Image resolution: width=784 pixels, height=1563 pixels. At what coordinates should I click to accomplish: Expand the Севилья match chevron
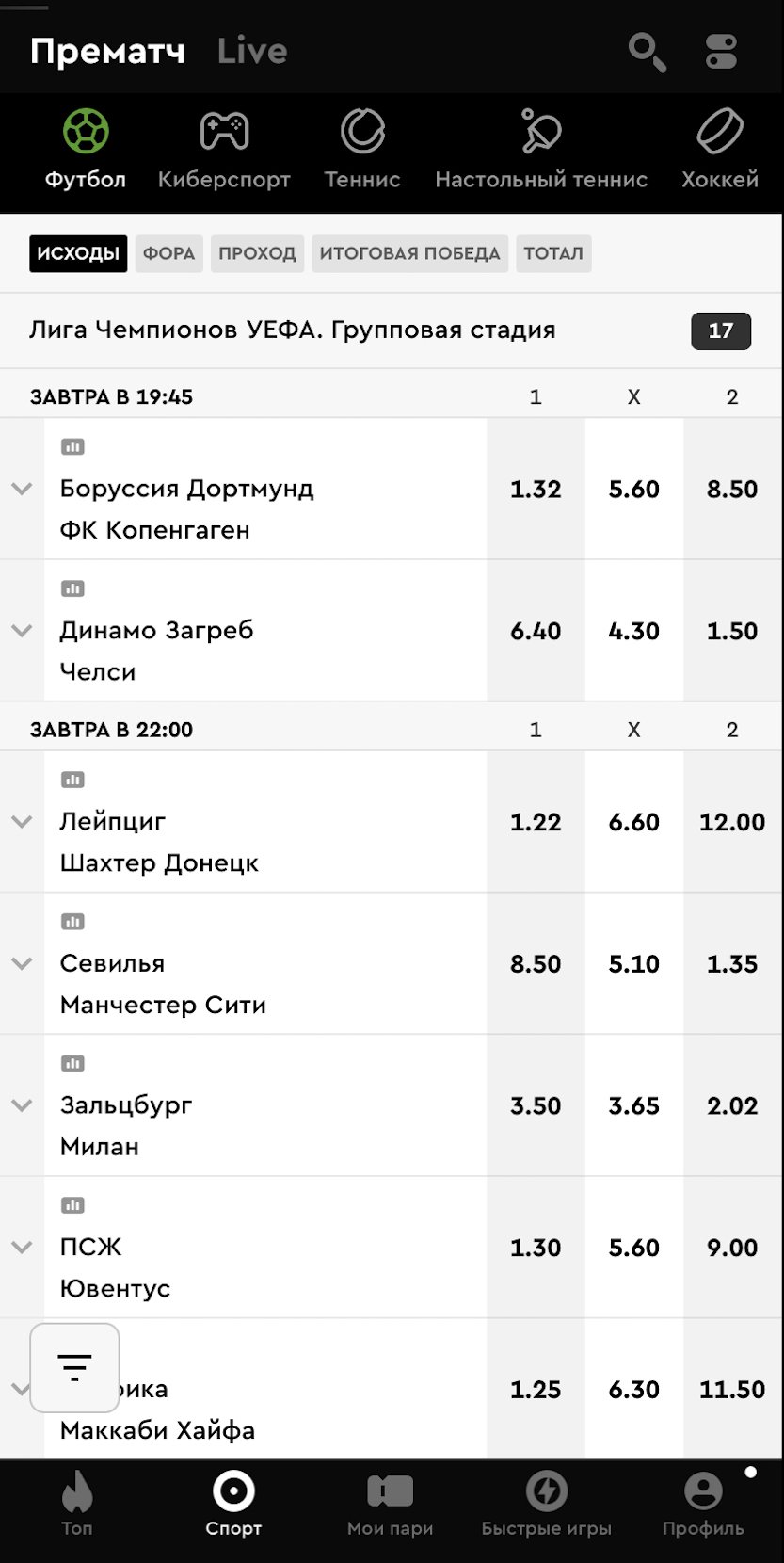[22, 963]
